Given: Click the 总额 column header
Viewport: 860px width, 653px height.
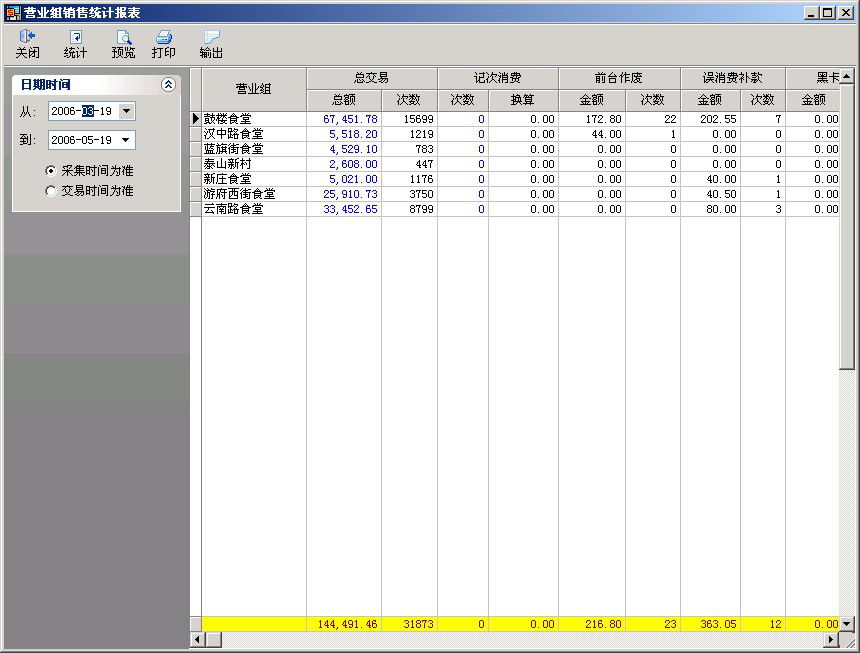Looking at the screenshot, I should point(344,100).
